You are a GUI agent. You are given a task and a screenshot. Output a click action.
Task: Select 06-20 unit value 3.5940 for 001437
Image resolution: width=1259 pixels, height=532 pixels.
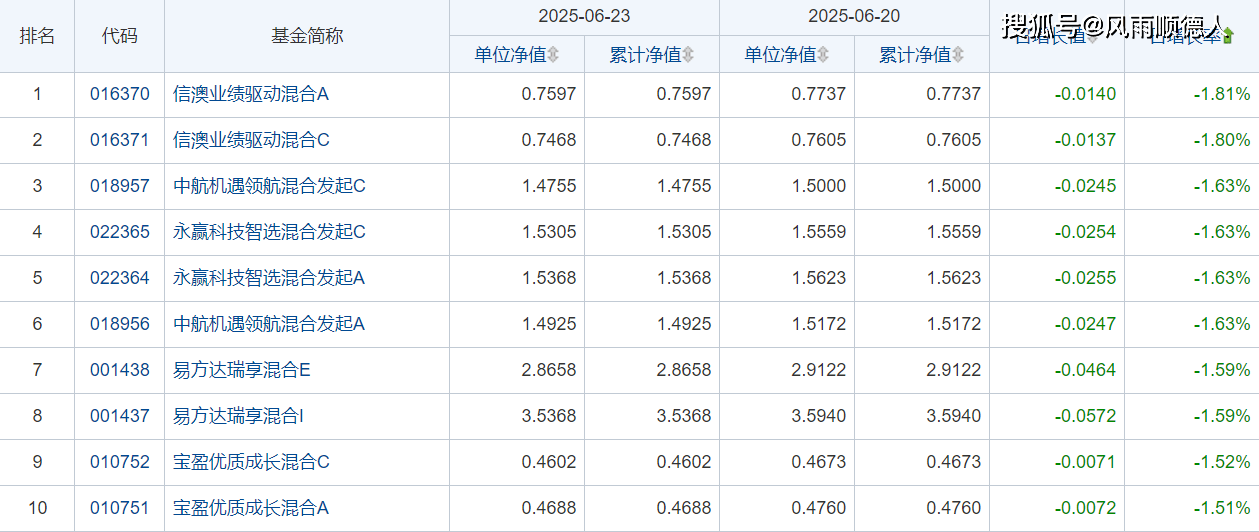pyautogui.click(x=819, y=416)
